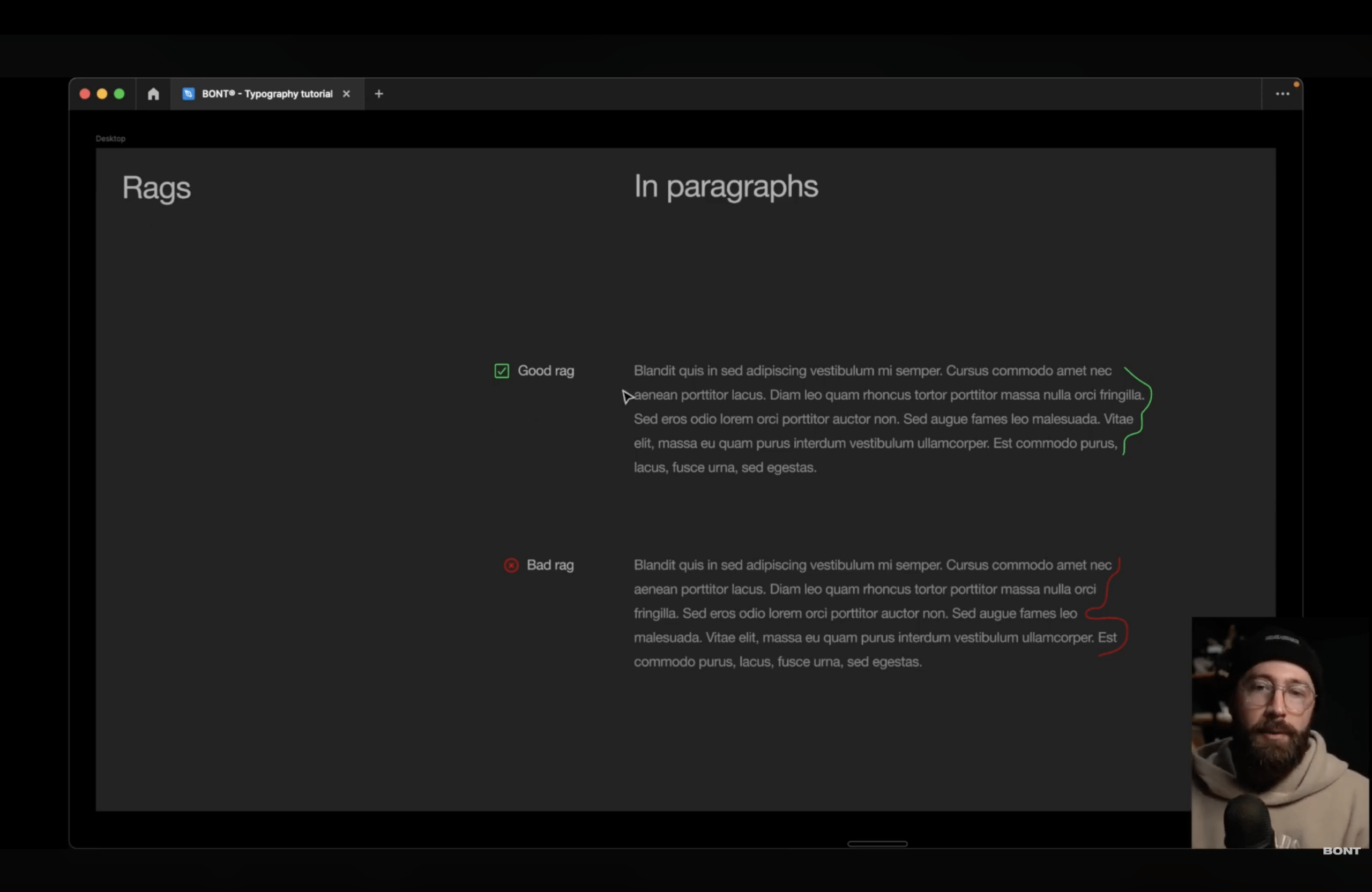Image resolution: width=1372 pixels, height=892 pixels.
Task: Click the red Bad rag cross icon
Action: pos(511,565)
